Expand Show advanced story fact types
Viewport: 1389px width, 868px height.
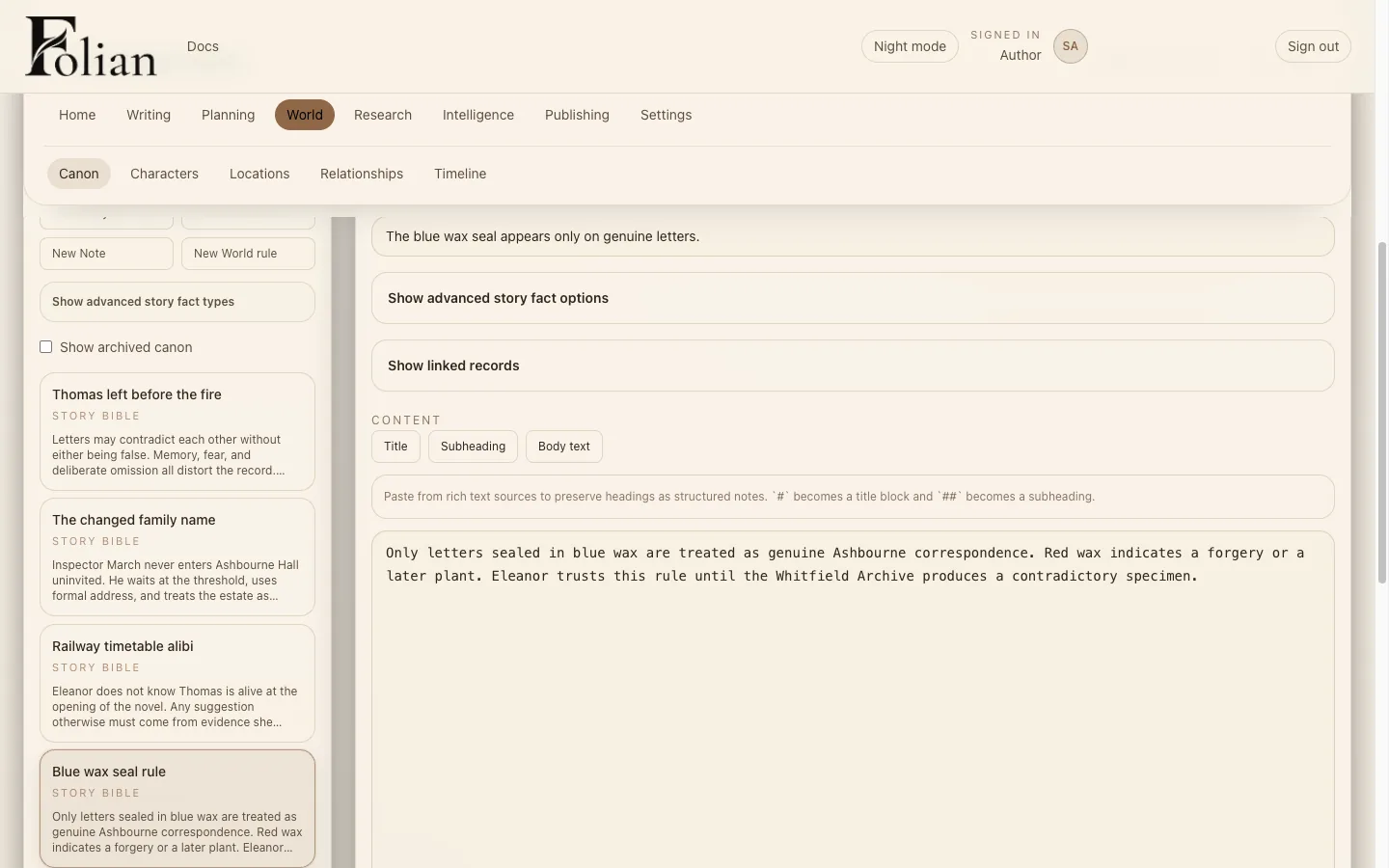[177, 302]
